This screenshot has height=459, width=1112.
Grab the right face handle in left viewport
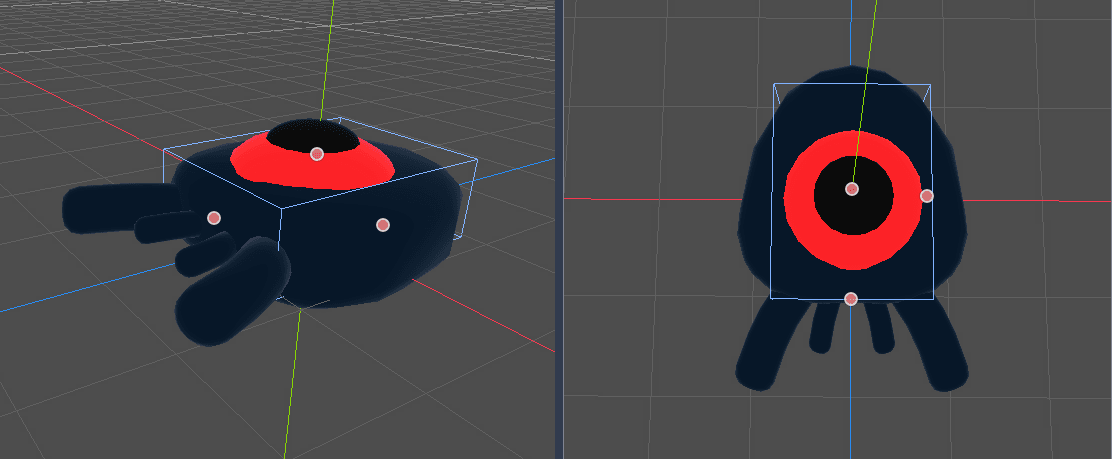click(382, 225)
